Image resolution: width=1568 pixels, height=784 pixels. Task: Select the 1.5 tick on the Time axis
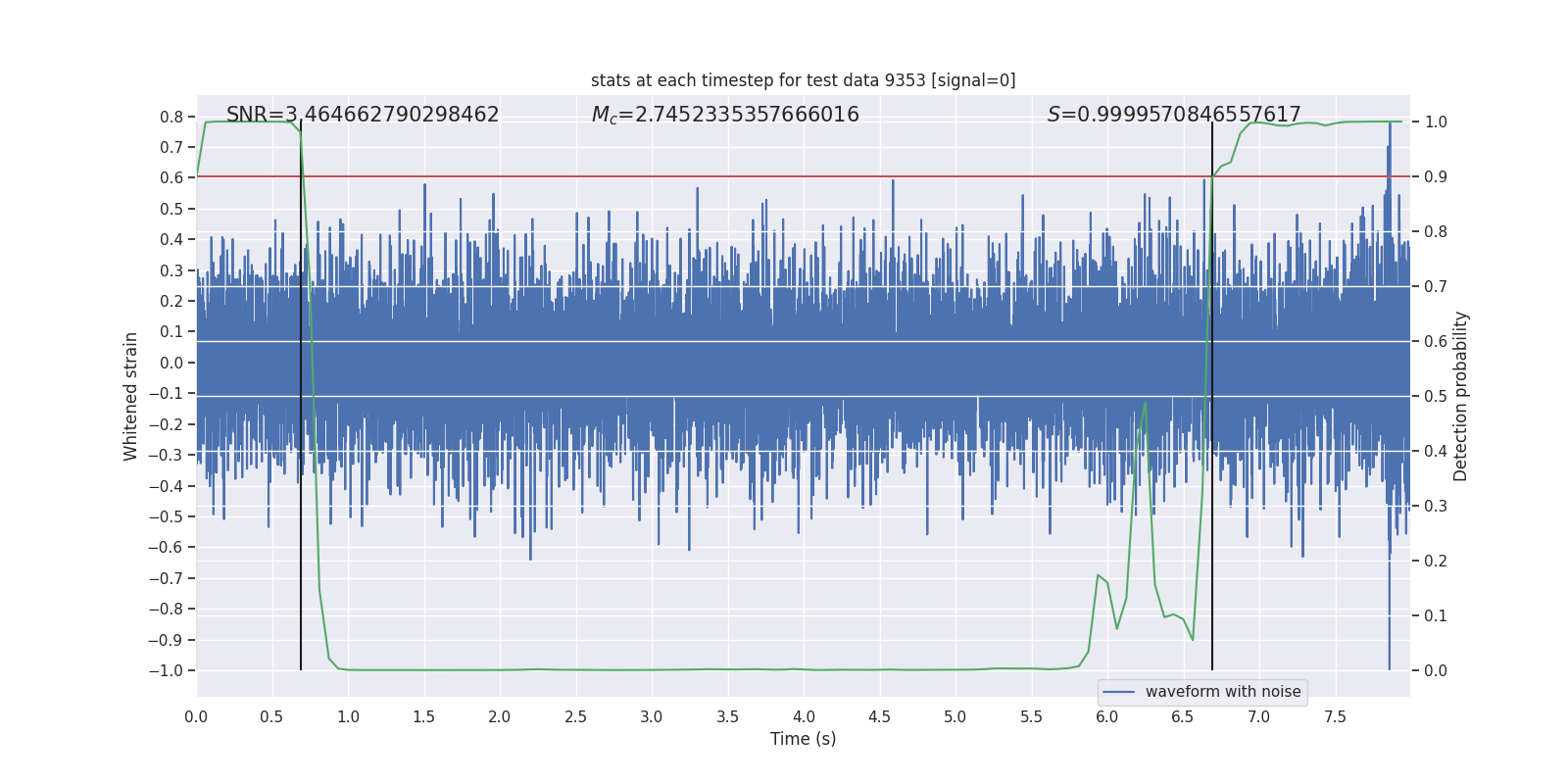pyautogui.click(x=423, y=716)
